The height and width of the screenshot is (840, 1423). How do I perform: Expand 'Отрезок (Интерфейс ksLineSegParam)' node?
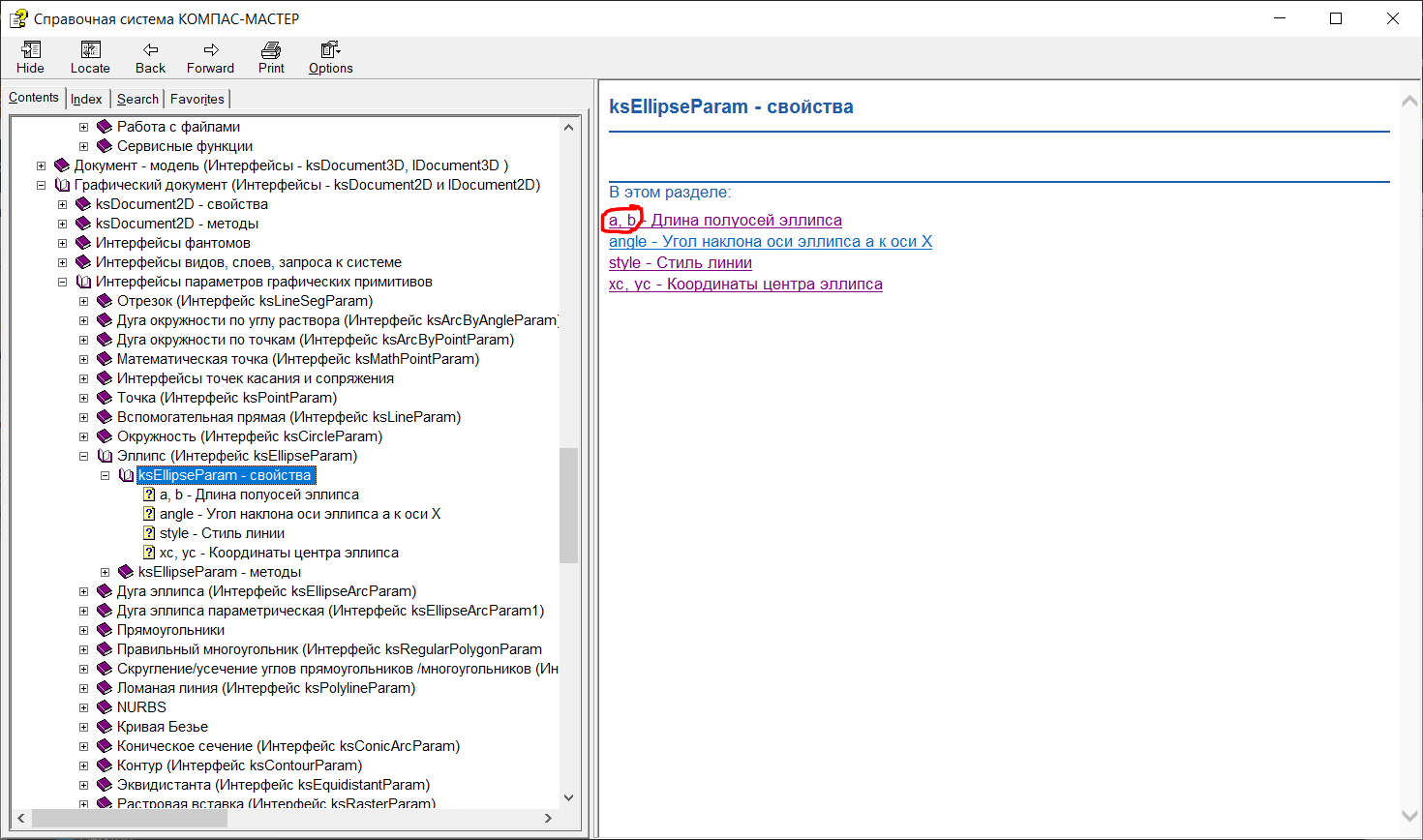pyautogui.click(x=83, y=301)
